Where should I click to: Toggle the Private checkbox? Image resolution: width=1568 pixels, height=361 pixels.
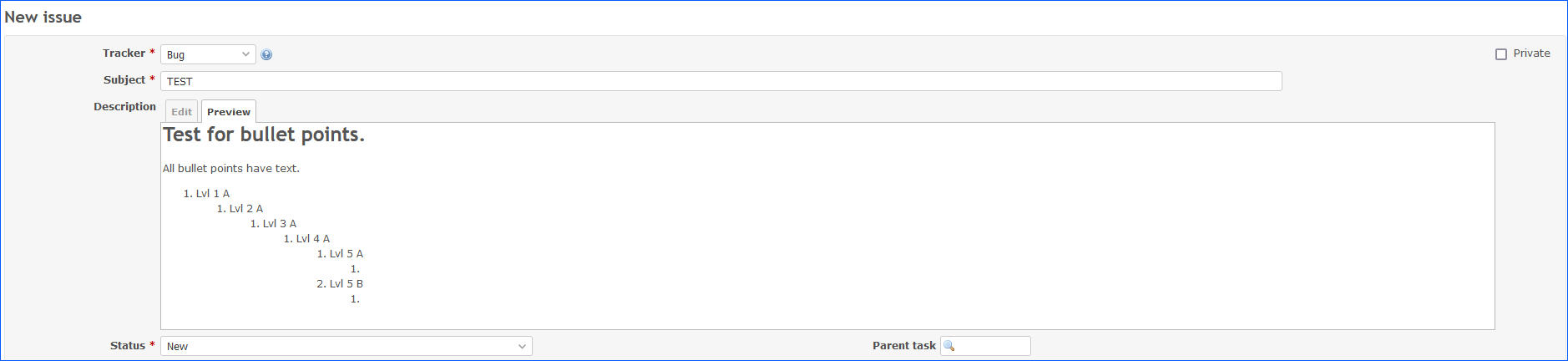coord(1501,54)
